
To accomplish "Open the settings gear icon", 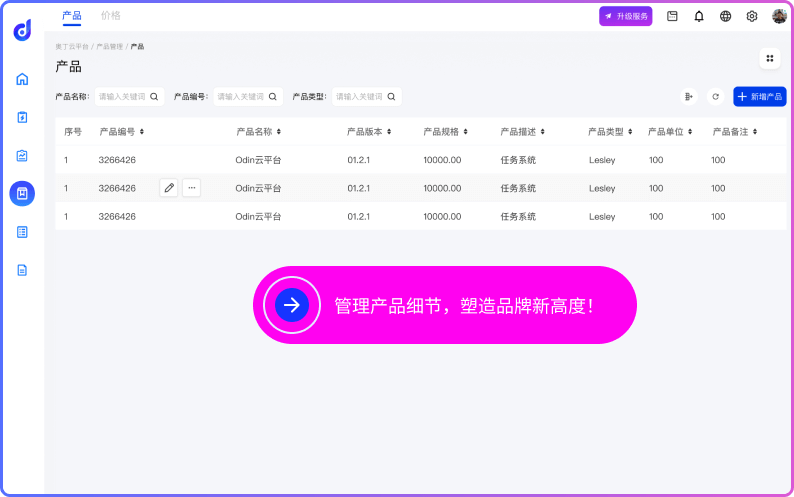I will tap(752, 16).
